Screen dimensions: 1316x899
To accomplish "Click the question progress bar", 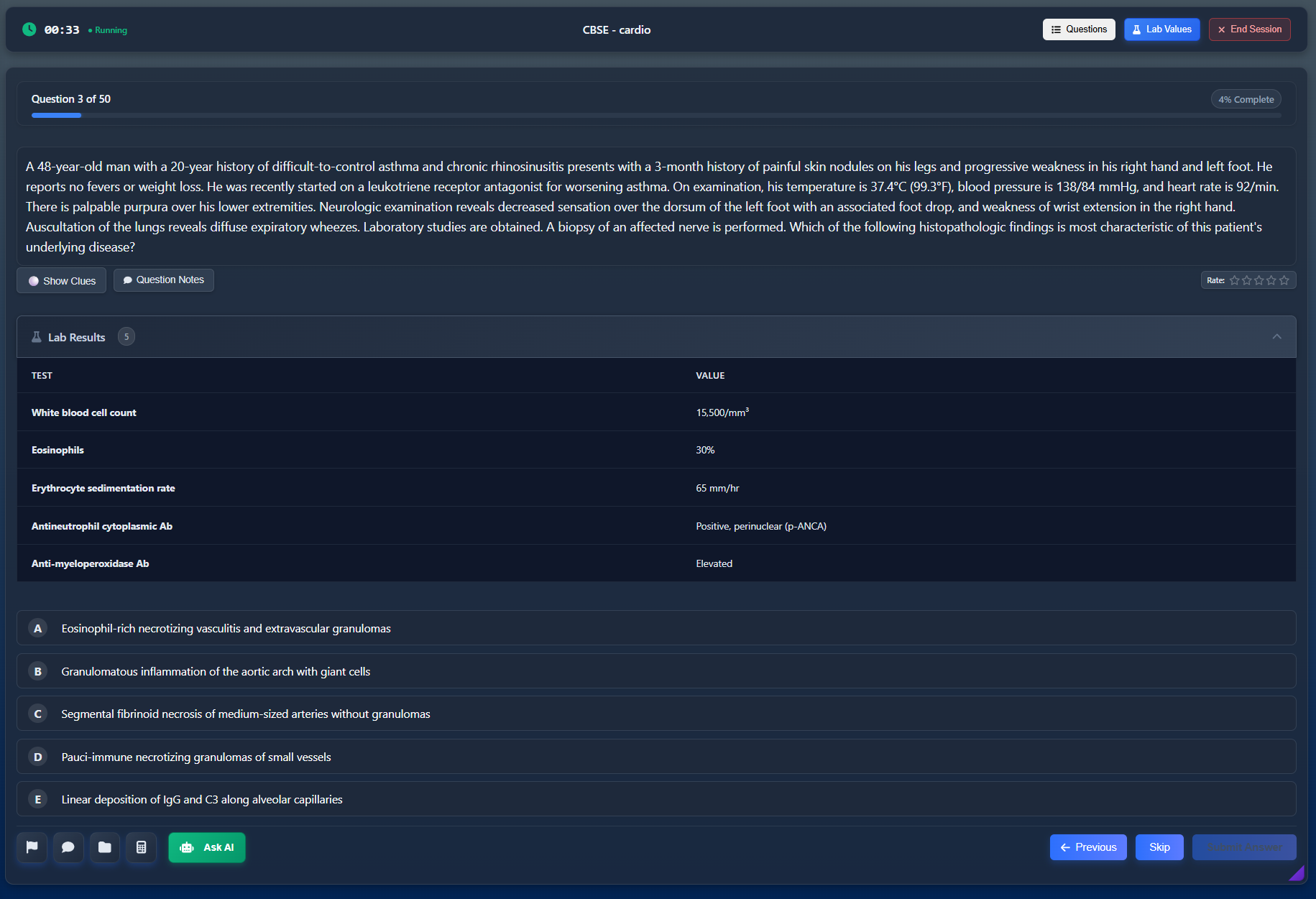I will (655, 115).
